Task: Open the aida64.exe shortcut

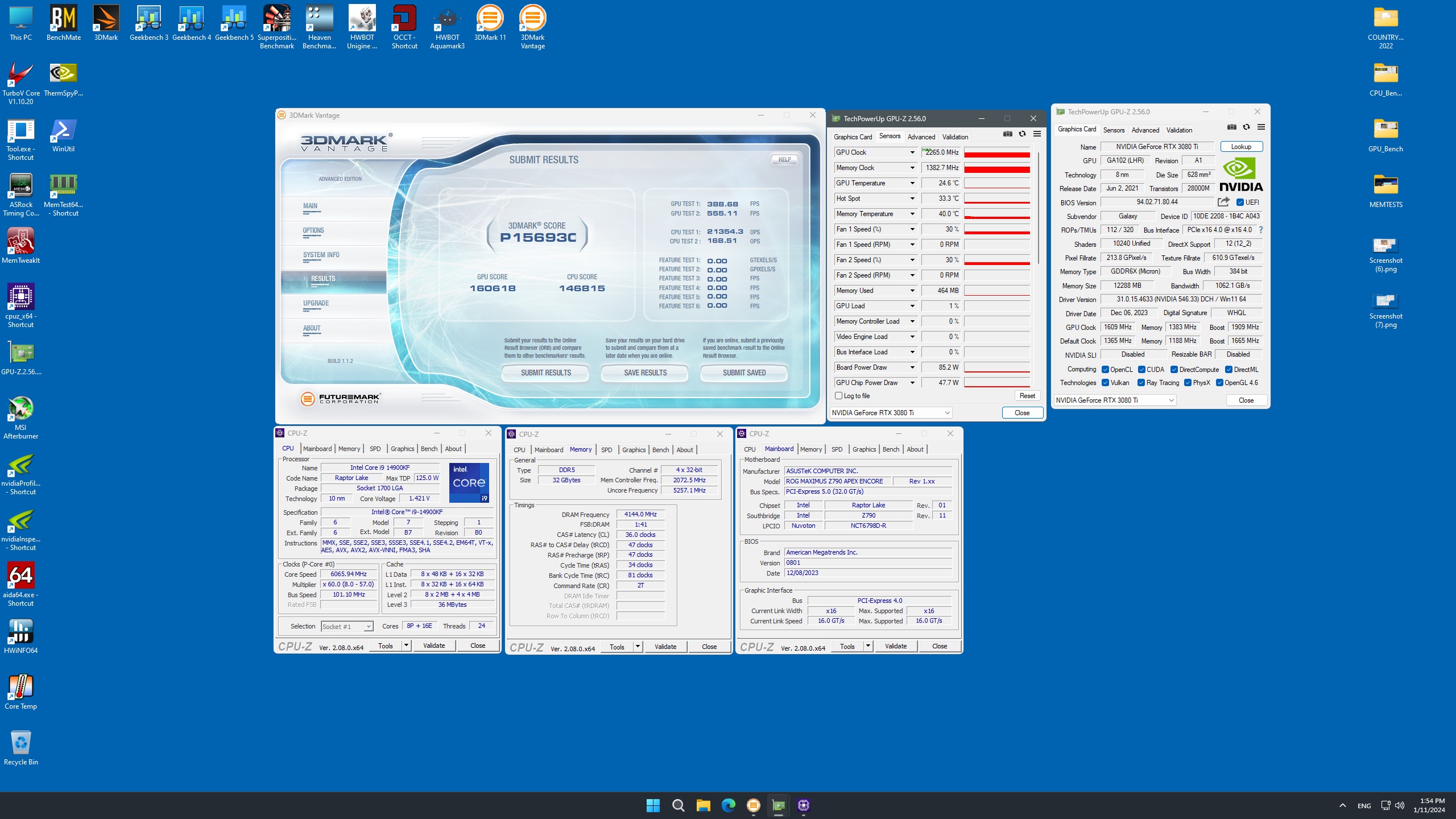Action: pos(21,585)
